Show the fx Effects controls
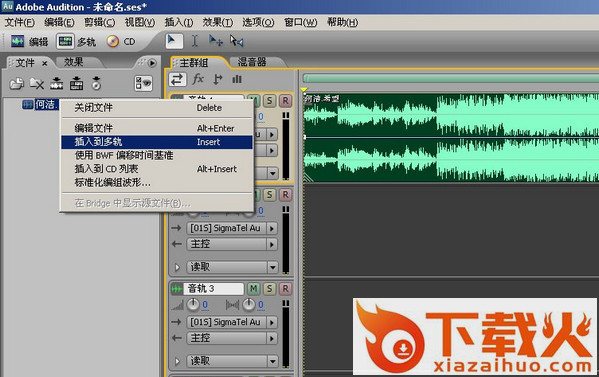Screen dimensions: 599x377 (x=198, y=79)
